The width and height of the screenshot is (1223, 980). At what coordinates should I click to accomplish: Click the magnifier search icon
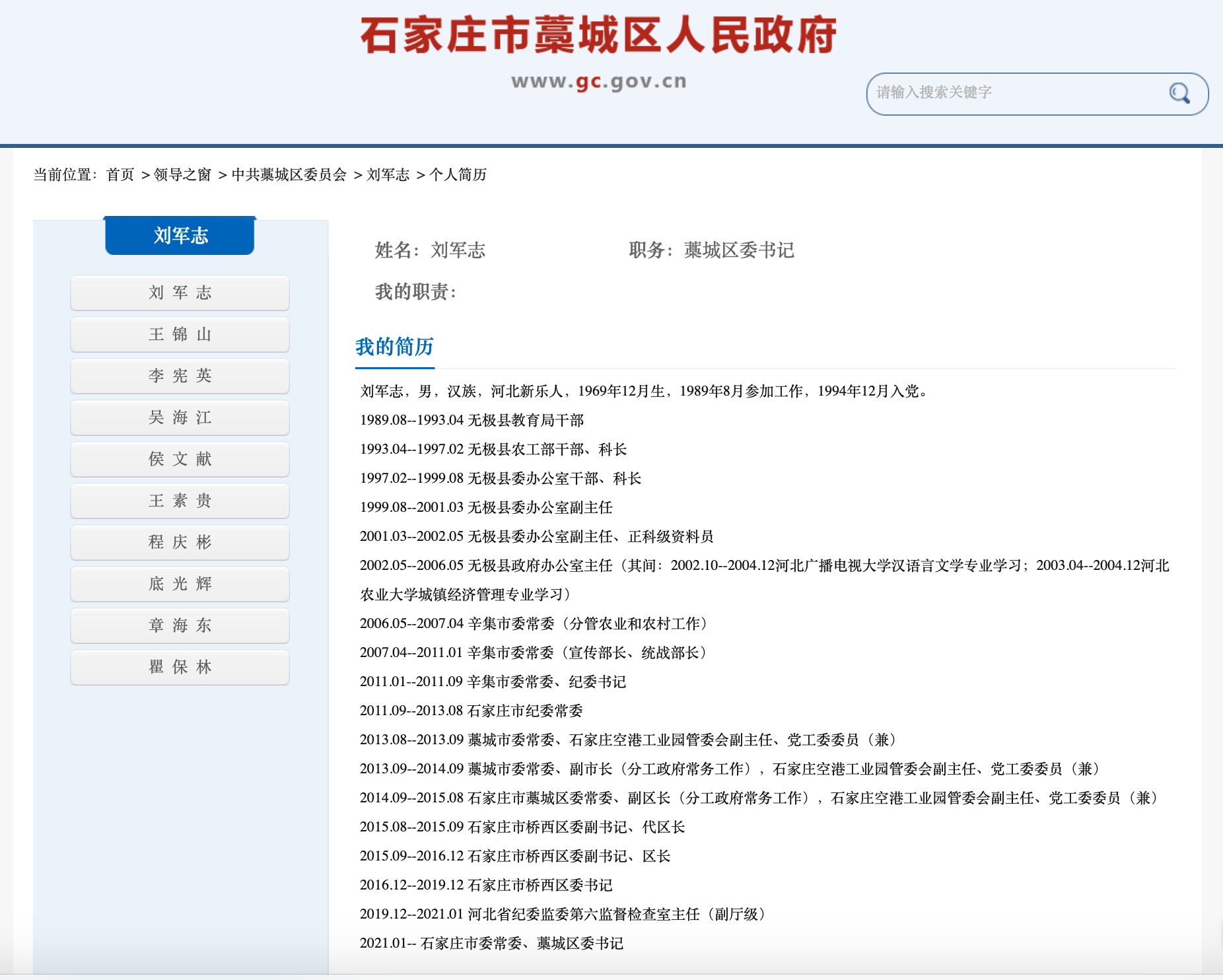[1179, 94]
